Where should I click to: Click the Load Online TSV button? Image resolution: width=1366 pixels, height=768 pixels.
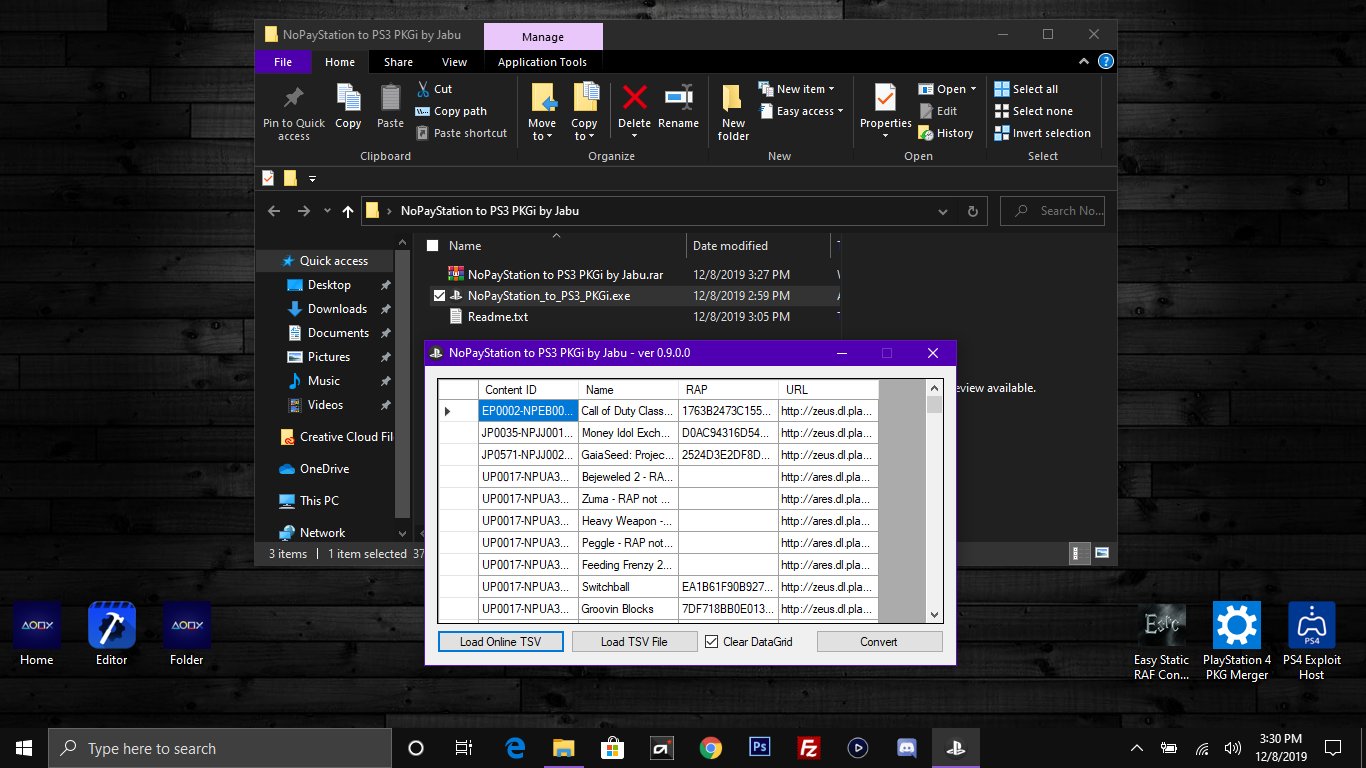[x=501, y=642]
